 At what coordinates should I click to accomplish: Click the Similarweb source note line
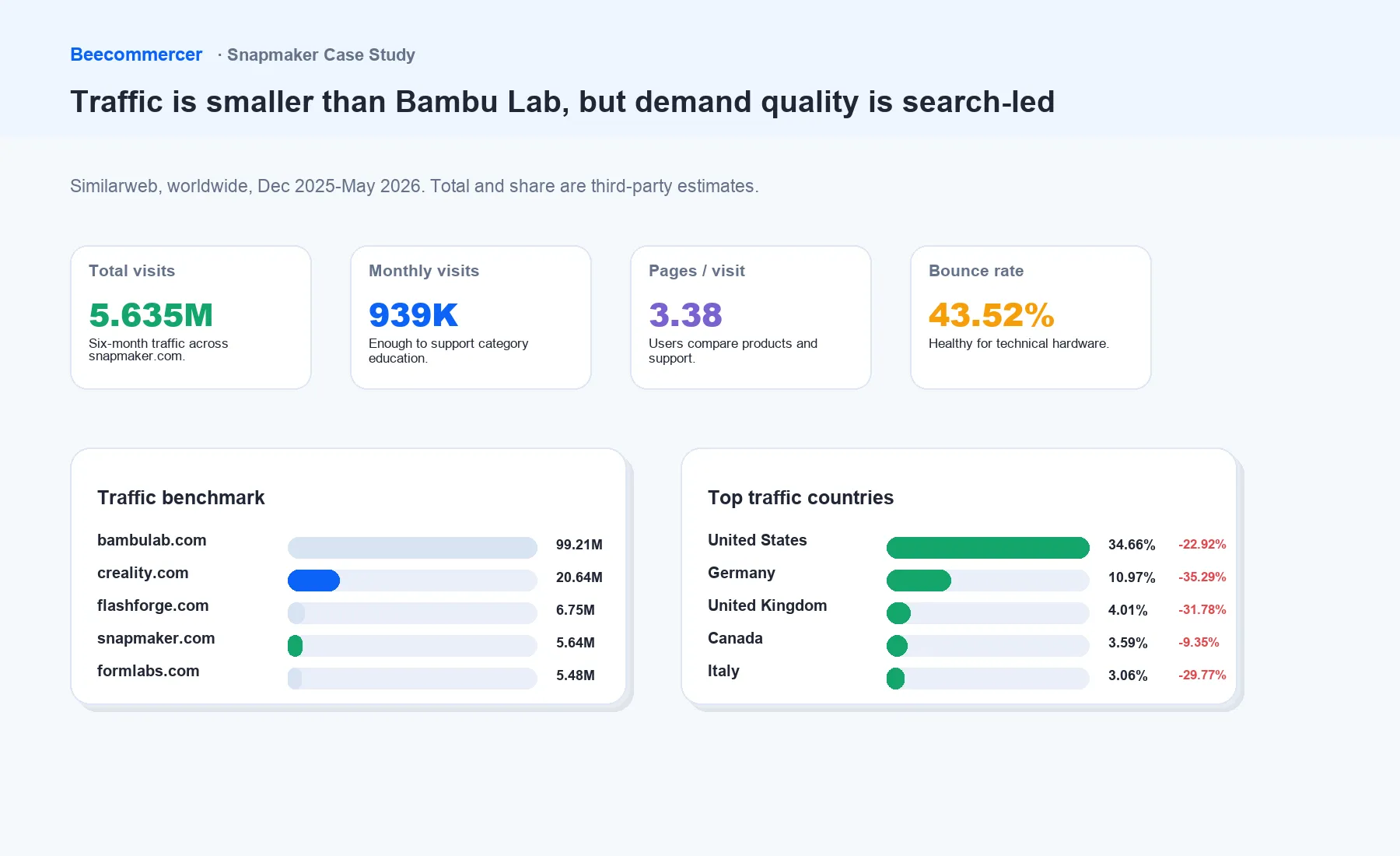[x=415, y=187]
